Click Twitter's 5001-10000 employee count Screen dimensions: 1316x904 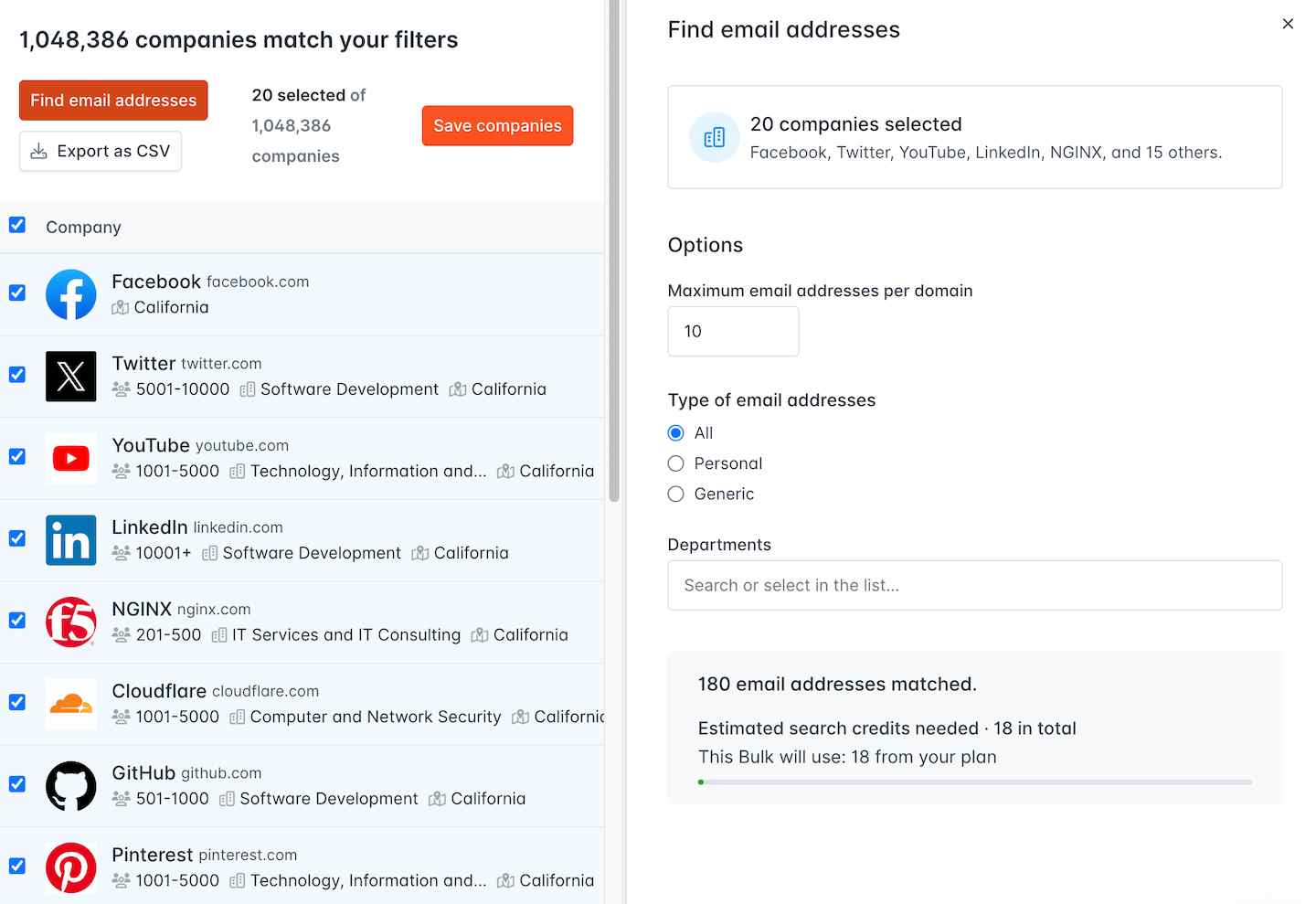pos(183,389)
